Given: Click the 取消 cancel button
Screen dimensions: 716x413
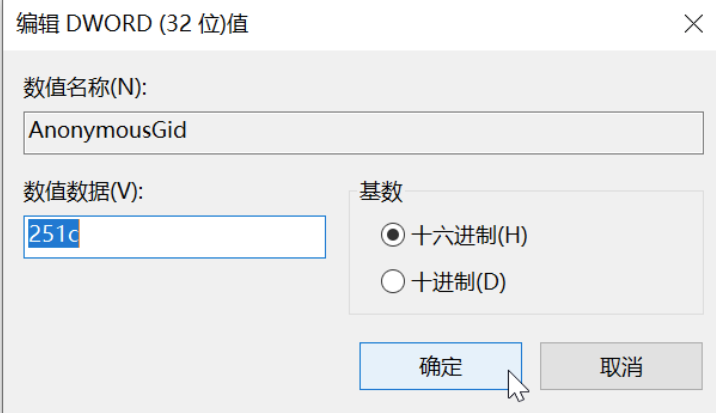Looking at the screenshot, I should coord(621,366).
